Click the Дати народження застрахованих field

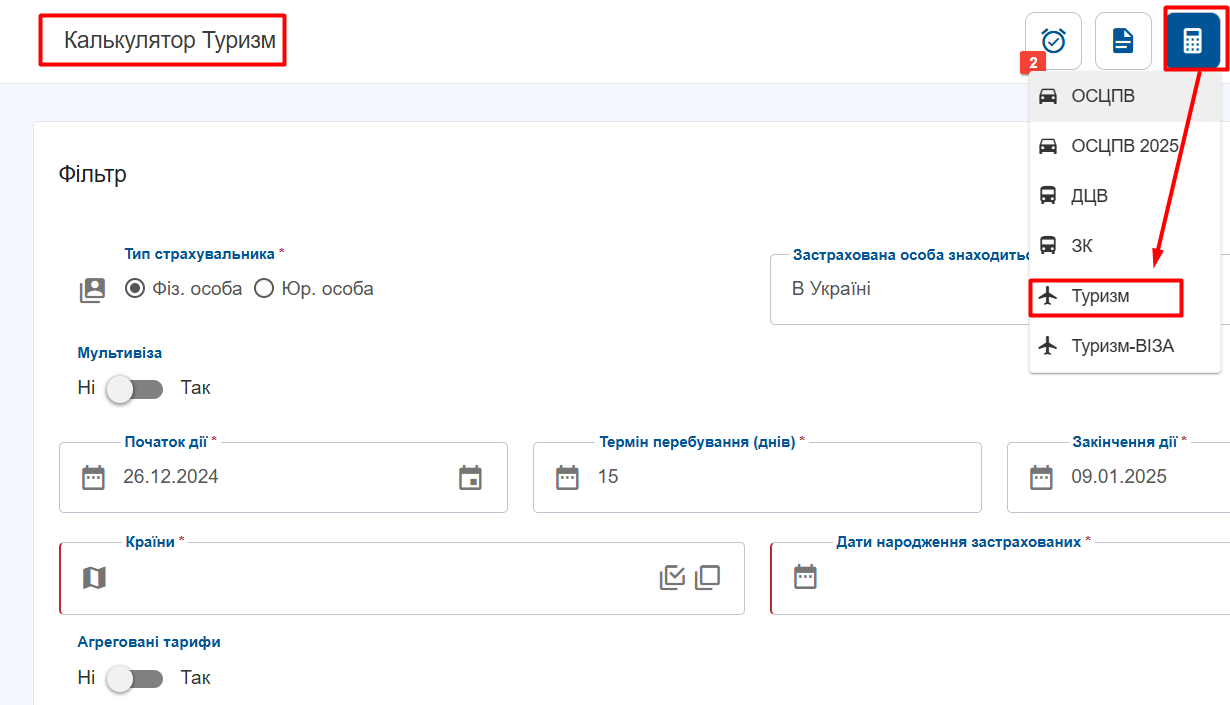pyautogui.click(x=1000, y=578)
